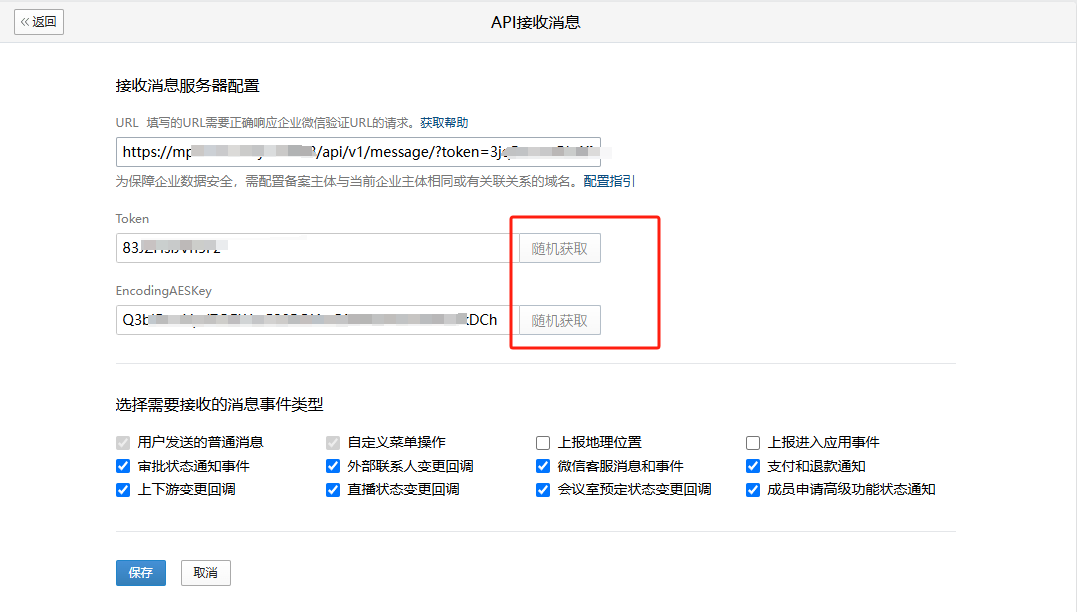
Task: Uncheck 直播状态变更回调
Action: [x=333, y=490]
